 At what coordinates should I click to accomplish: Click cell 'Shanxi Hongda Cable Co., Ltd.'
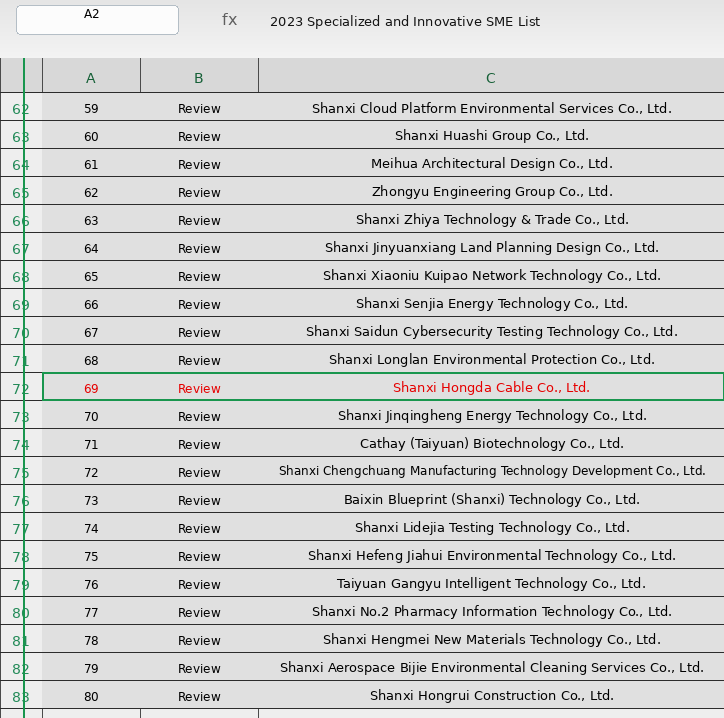(491, 387)
